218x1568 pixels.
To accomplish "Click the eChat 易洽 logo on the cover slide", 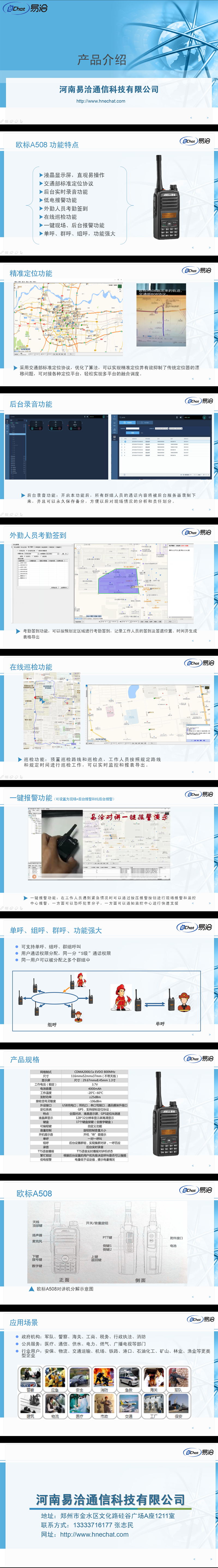I will [26, 8].
